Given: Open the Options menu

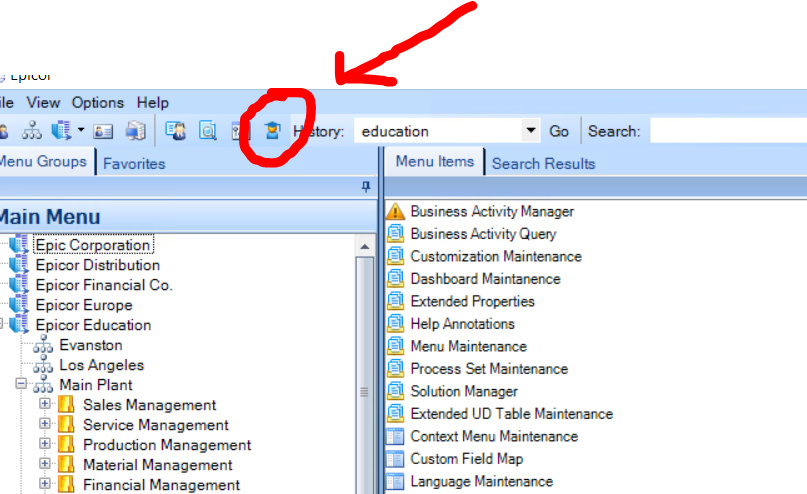Looking at the screenshot, I should pyautogui.click(x=98, y=102).
